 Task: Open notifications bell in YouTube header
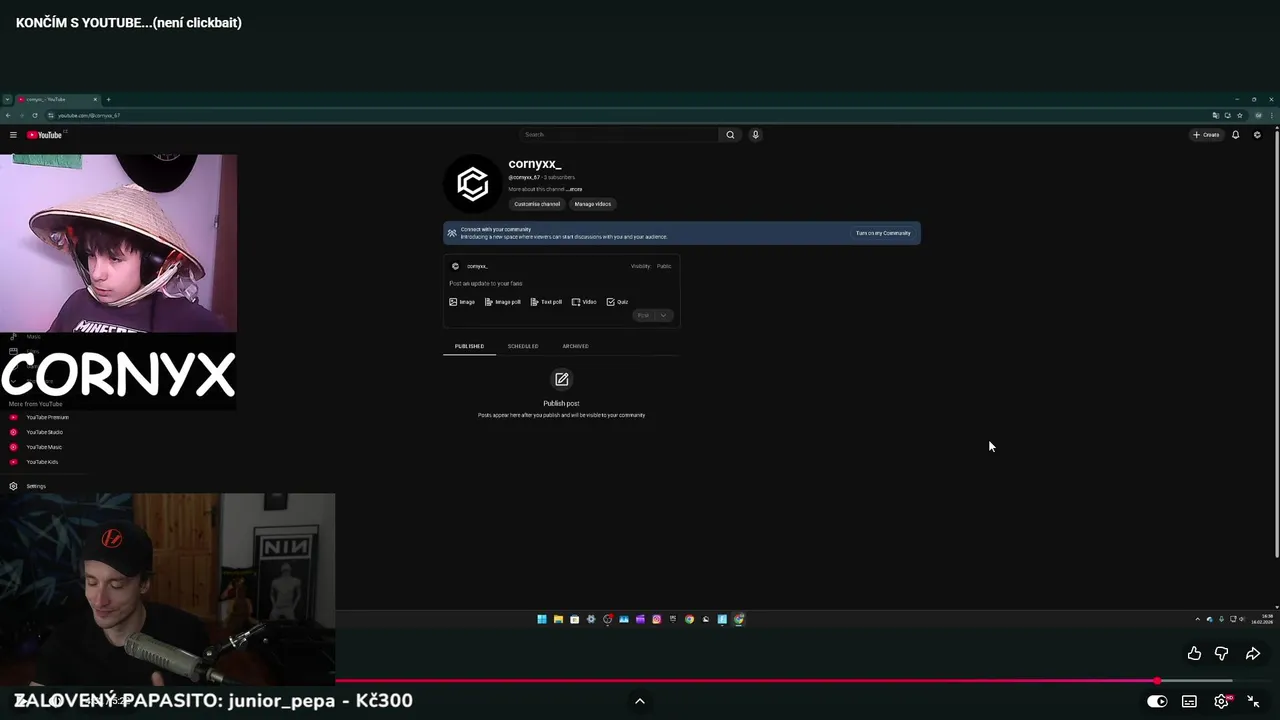click(1235, 135)
